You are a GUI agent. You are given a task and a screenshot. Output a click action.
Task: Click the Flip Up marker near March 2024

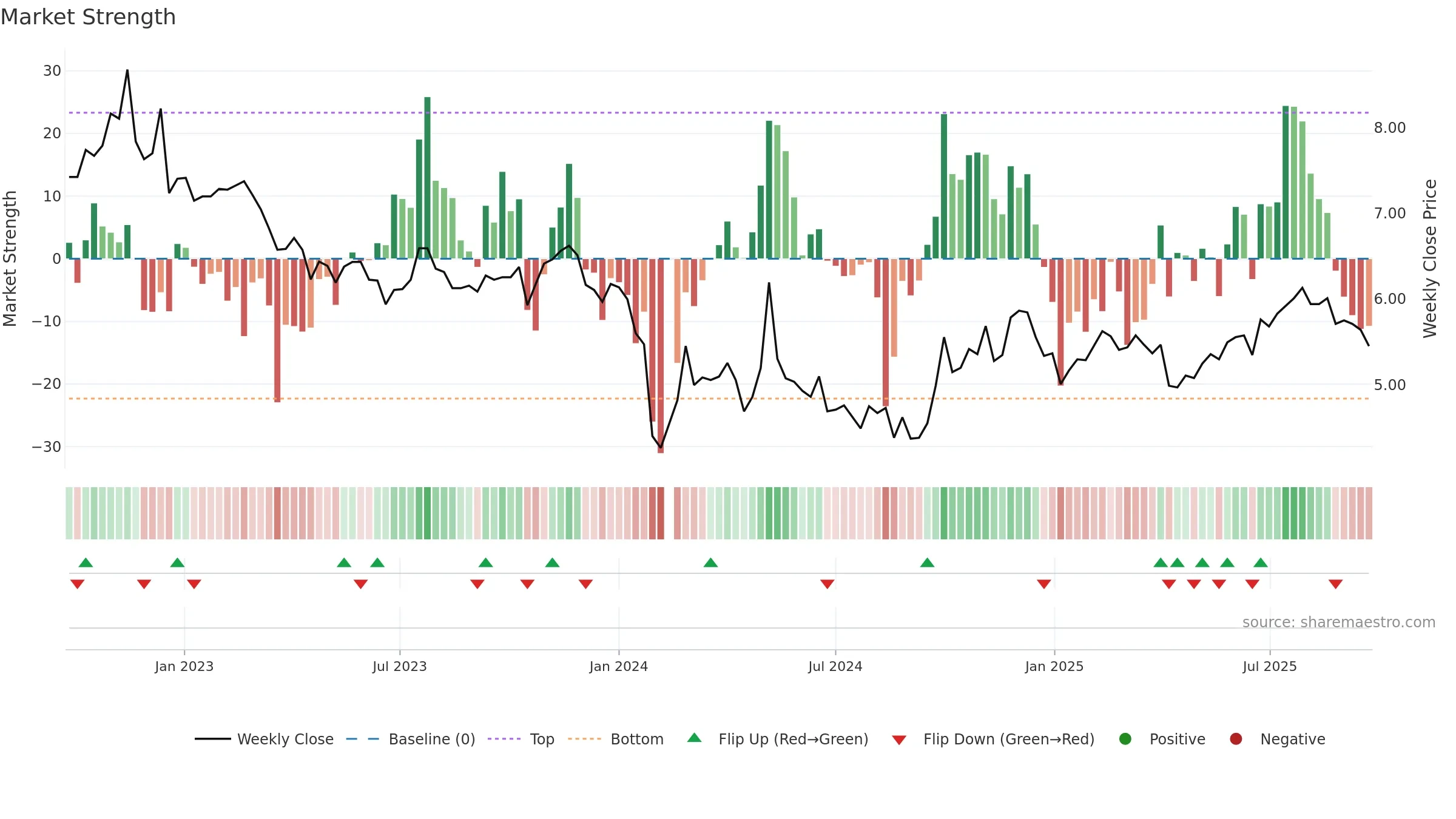tap(710, 562)
